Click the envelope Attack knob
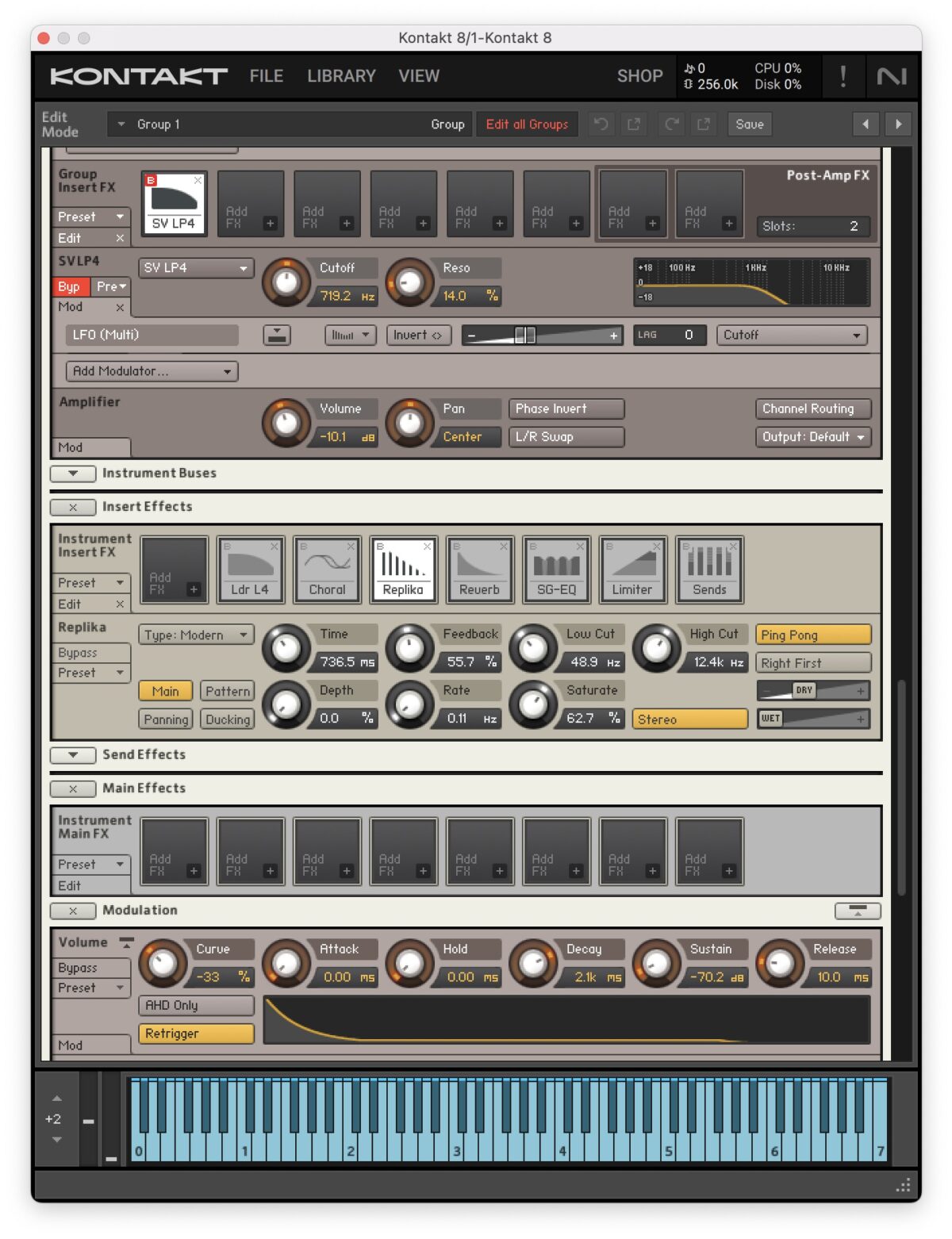This screenshot has width=952, height=1239. (286, 963)
